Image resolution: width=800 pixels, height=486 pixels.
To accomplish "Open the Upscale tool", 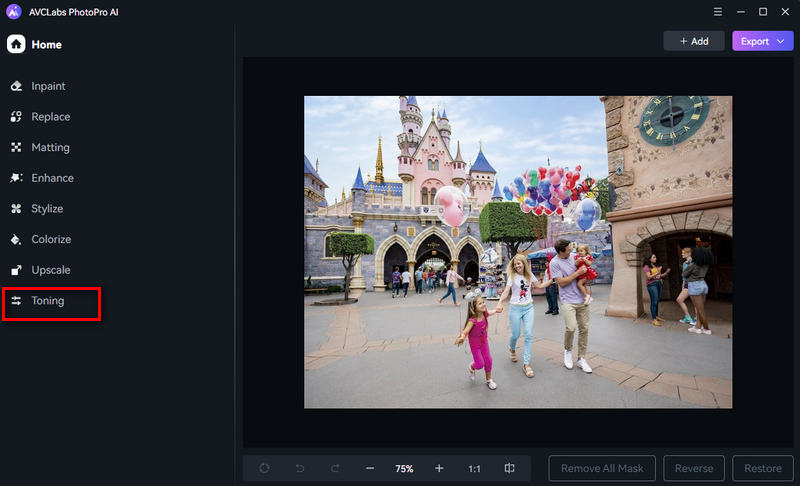I will point(51,270).
